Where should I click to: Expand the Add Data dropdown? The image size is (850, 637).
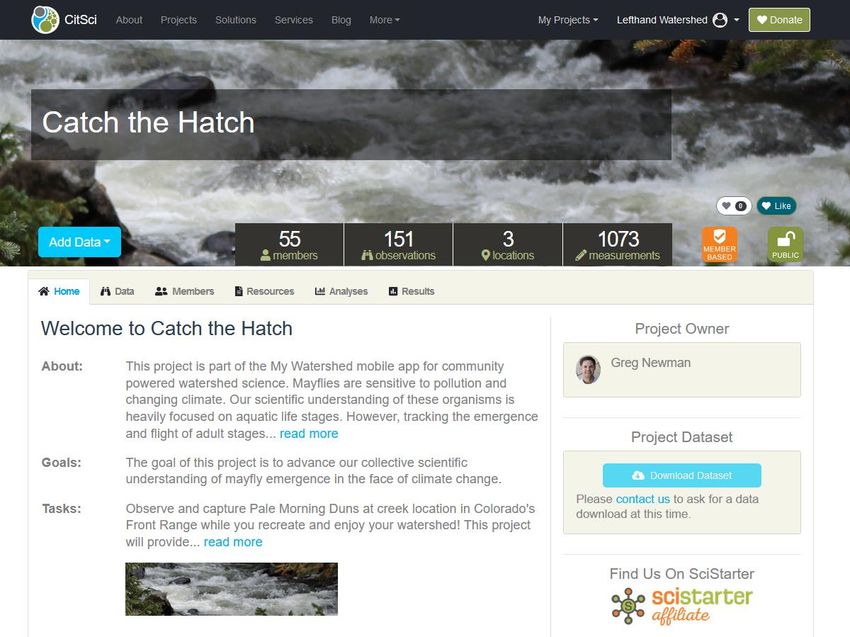79,242
